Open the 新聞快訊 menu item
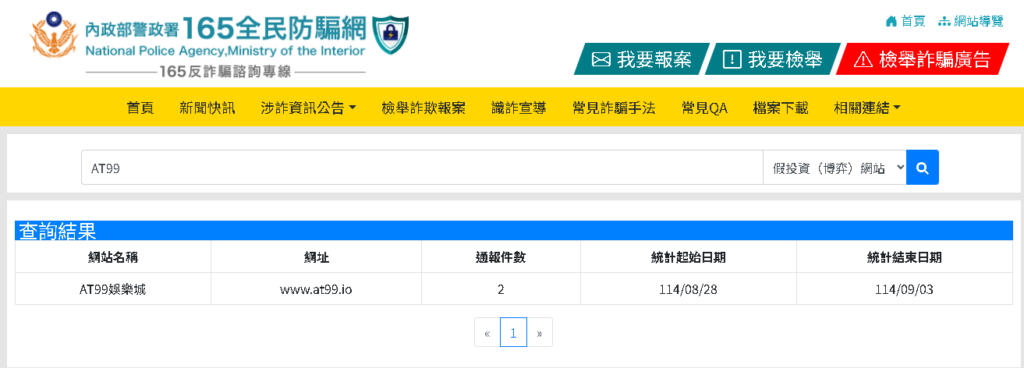Viewport: 1024px width, 368px height. click(x=207, y=108)
